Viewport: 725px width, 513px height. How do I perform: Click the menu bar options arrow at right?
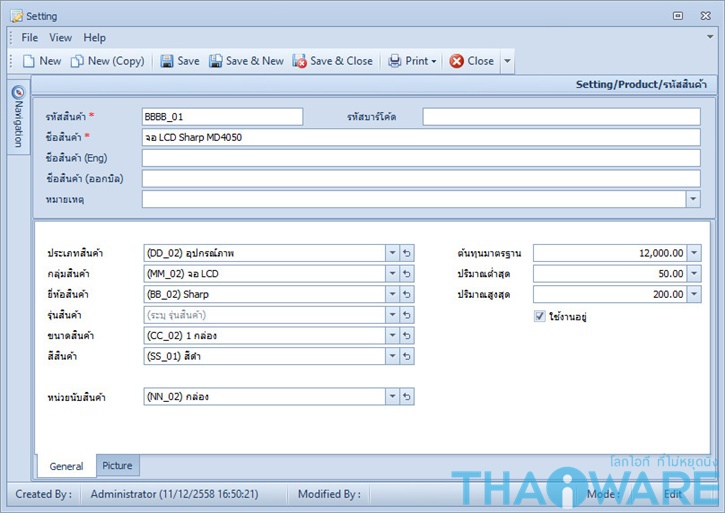(x=710, y=37)
